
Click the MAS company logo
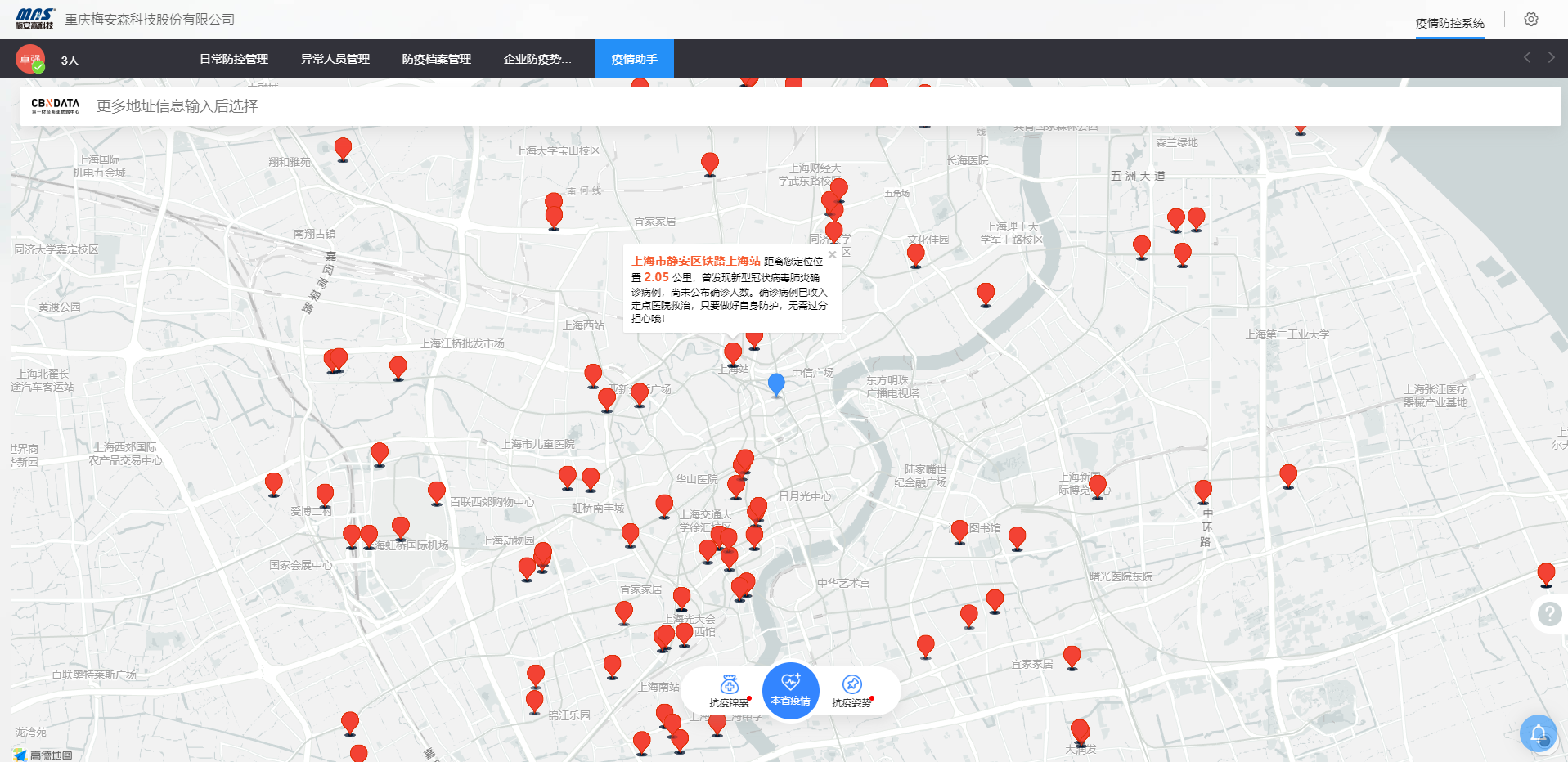coord(34,19)
